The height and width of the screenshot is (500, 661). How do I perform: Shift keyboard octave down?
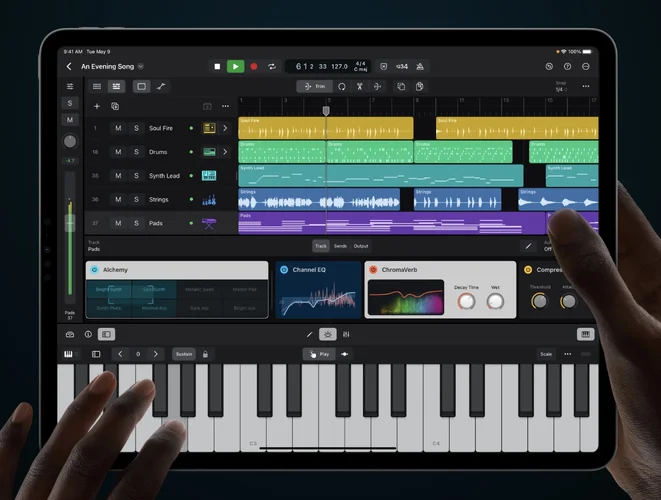pyautogui.click(x=120, y=354)
